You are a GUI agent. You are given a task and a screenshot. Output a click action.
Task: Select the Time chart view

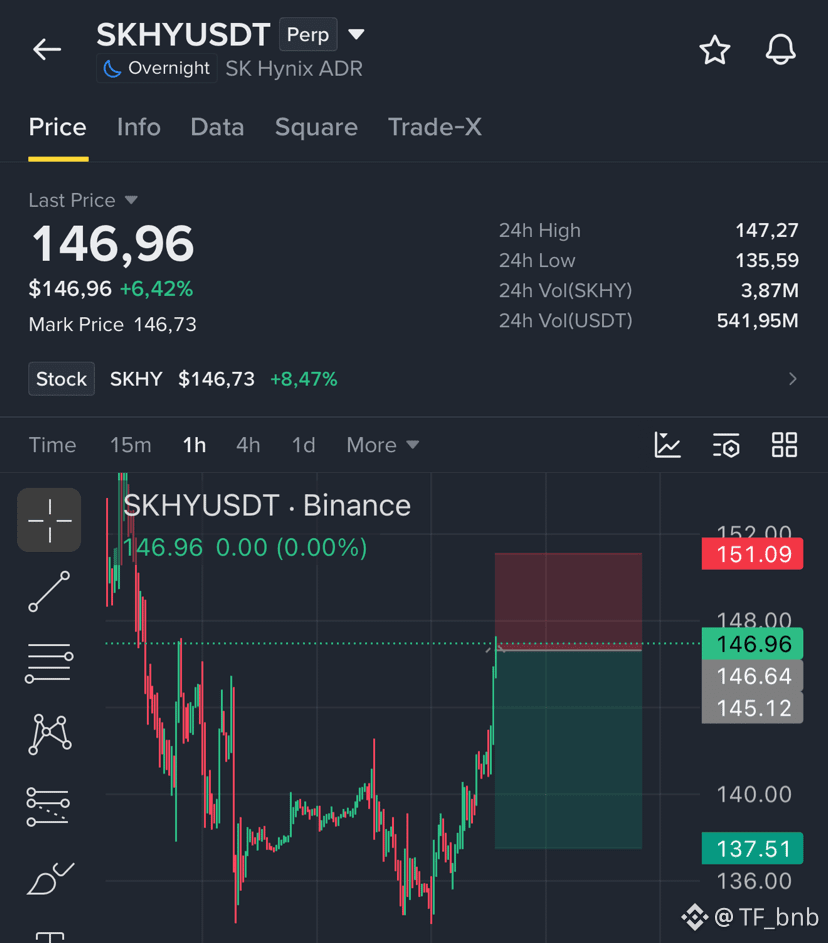click(x=53, y=445)
